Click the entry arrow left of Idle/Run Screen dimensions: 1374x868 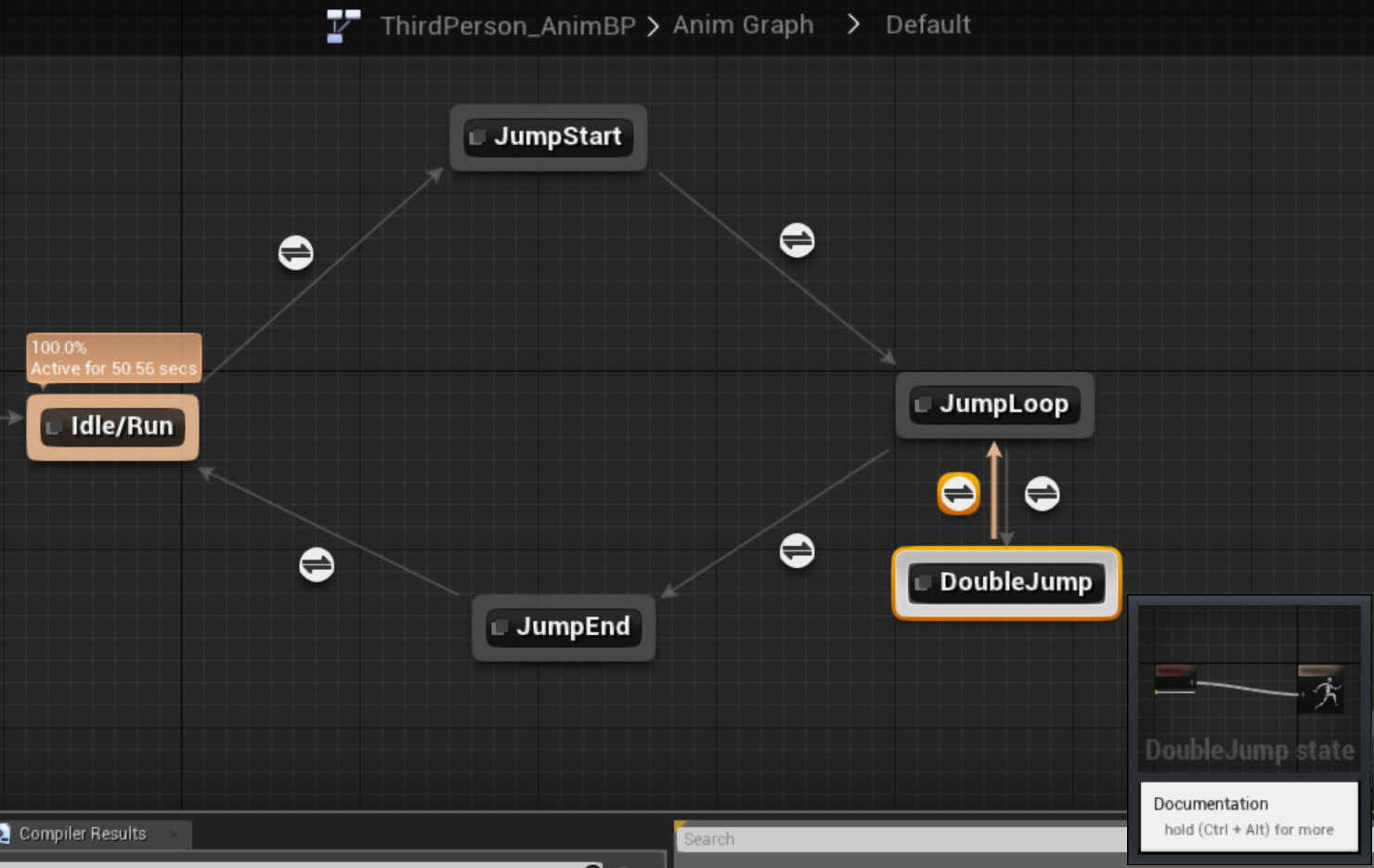11,419
